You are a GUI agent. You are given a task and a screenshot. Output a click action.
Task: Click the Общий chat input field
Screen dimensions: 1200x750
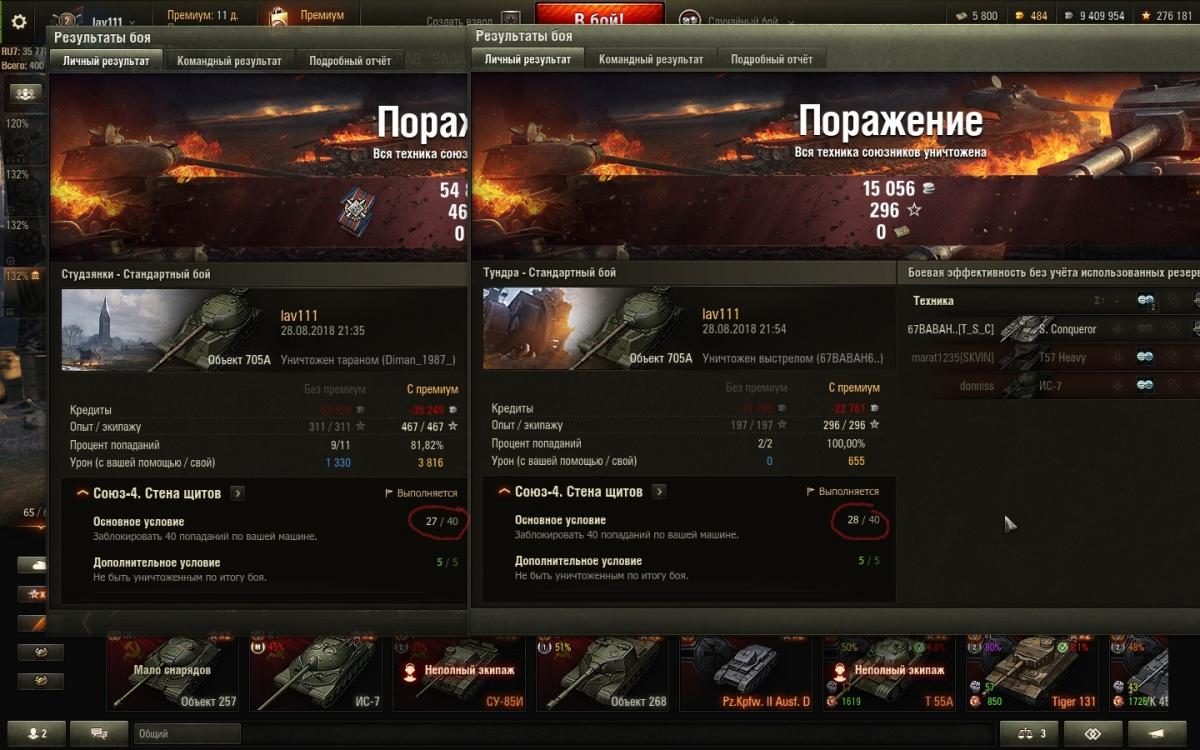point(187,734)
